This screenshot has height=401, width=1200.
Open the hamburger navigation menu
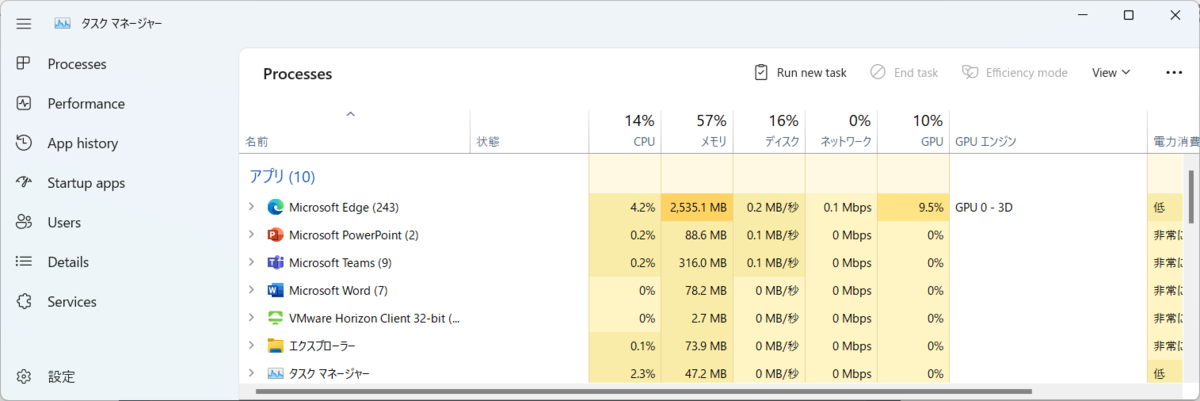pyautogui.click(x=24, y=23)
